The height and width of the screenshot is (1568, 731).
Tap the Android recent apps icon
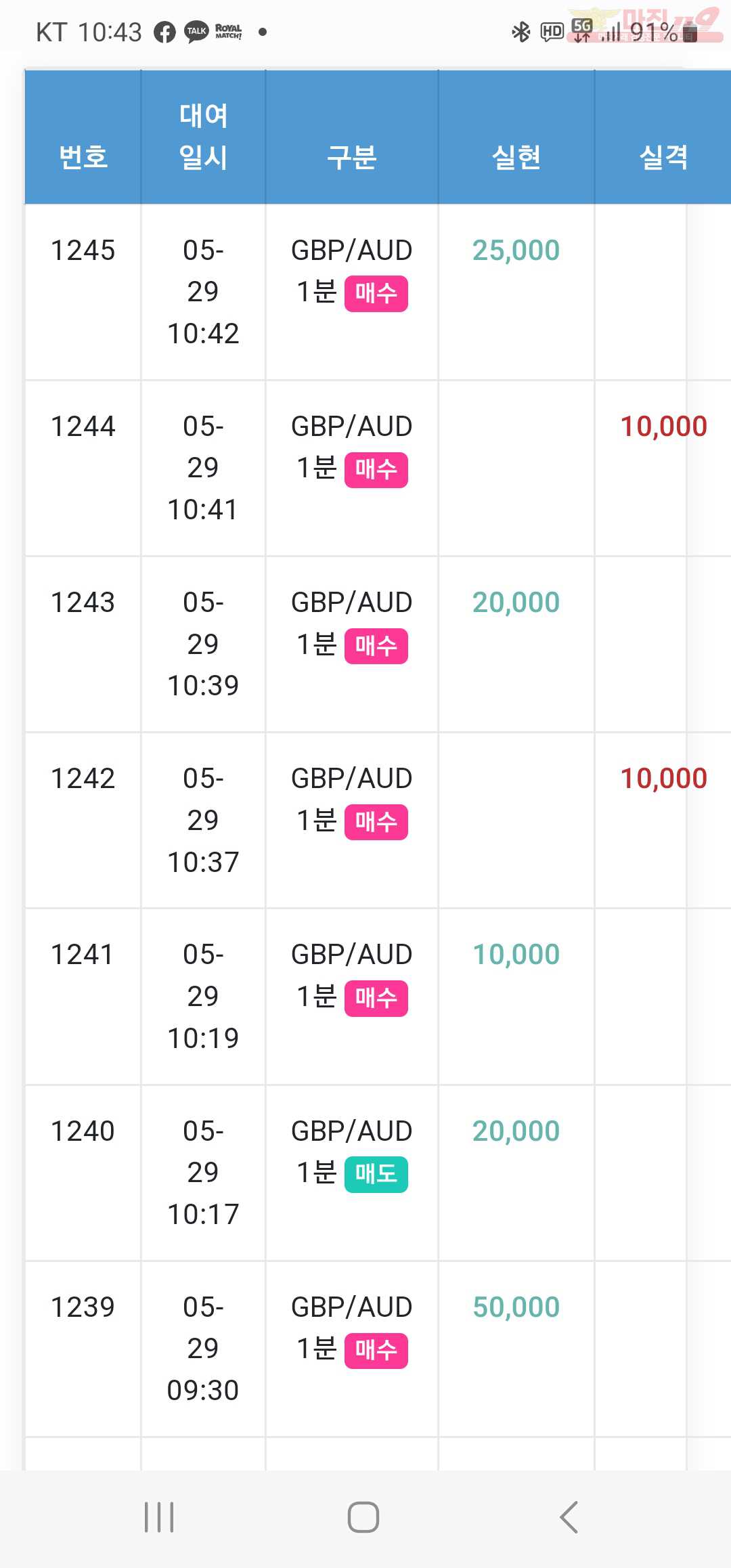pyautogui.click(x=159, y=1517)
